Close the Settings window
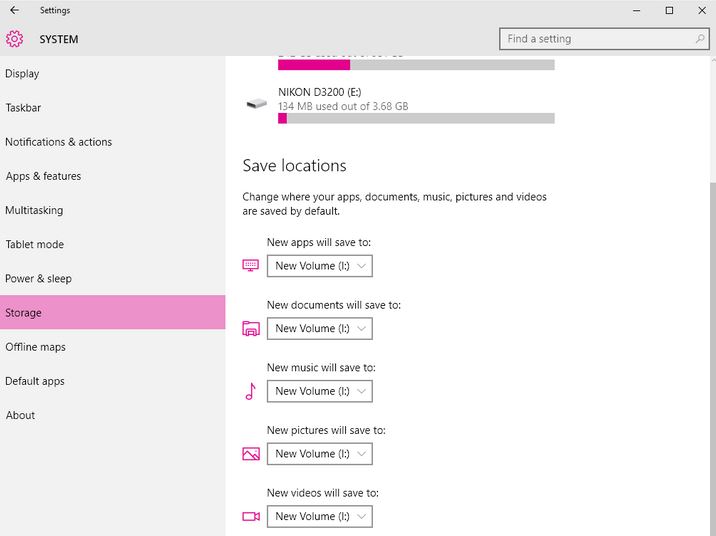Image resolution: width=716 pixels, height=536 pixels. point(702,11)
